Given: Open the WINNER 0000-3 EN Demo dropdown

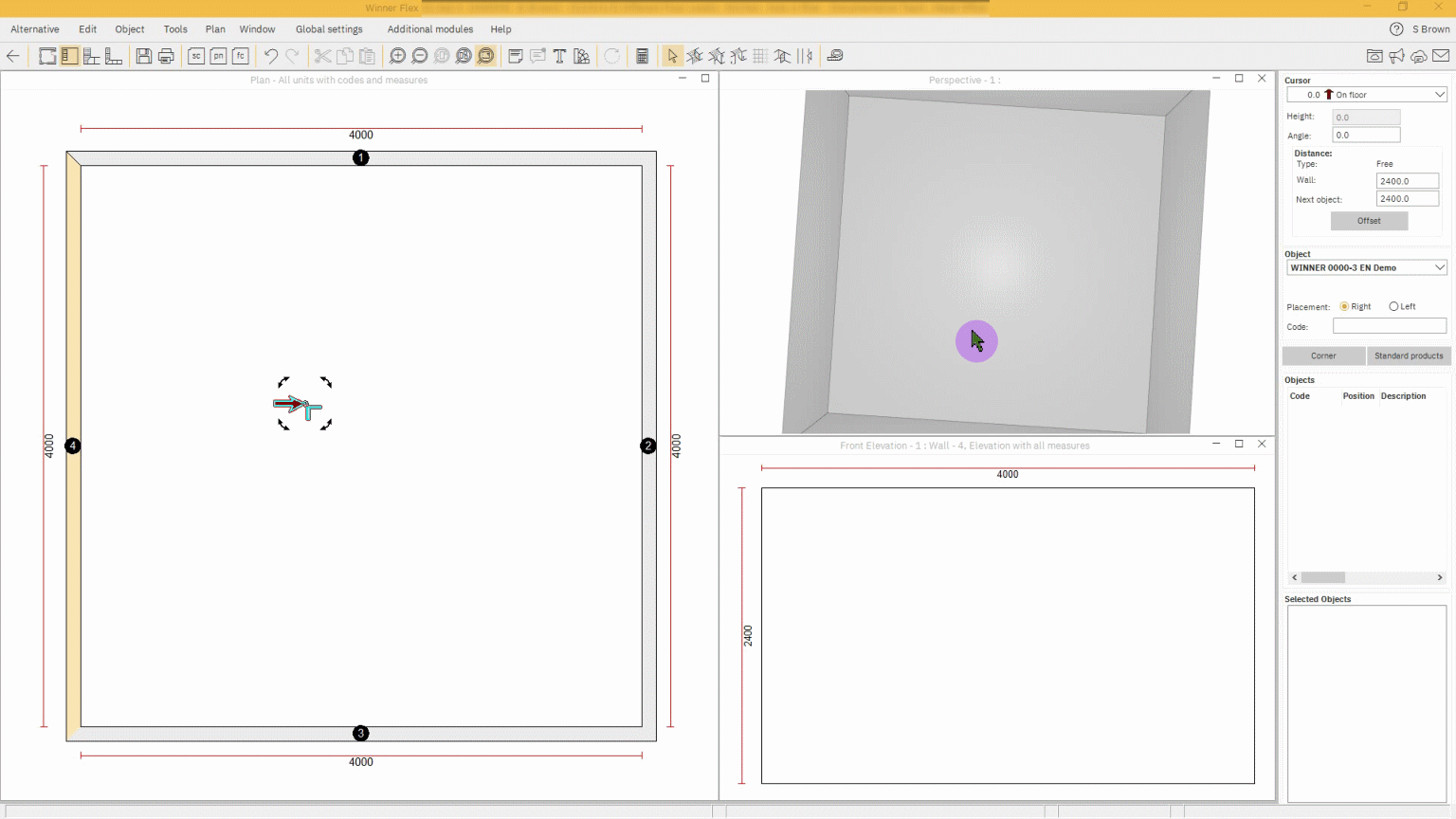Looking at the screenshot, I should coord(1439,267).
